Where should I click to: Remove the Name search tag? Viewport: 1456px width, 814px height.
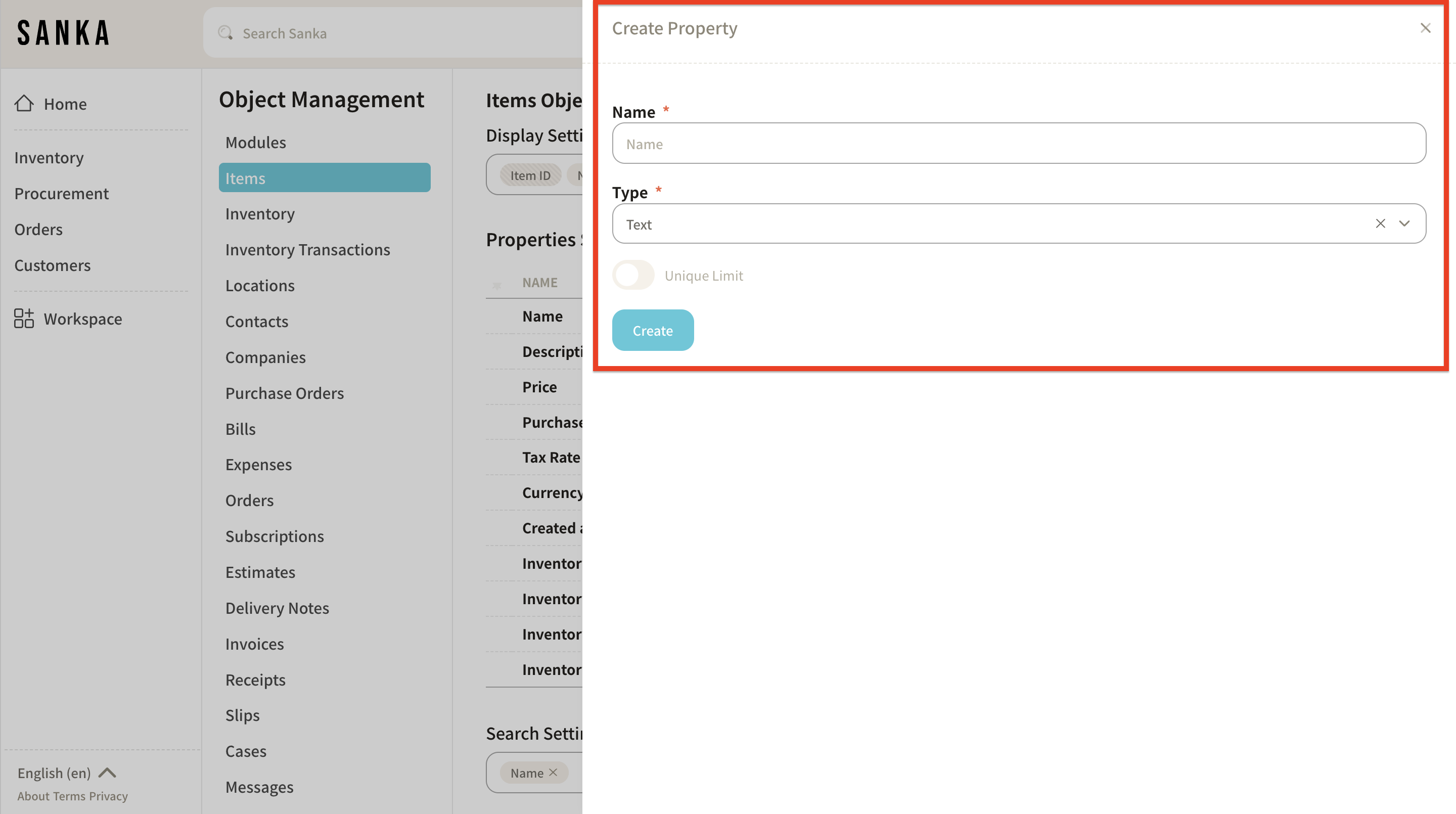[554, 772]
